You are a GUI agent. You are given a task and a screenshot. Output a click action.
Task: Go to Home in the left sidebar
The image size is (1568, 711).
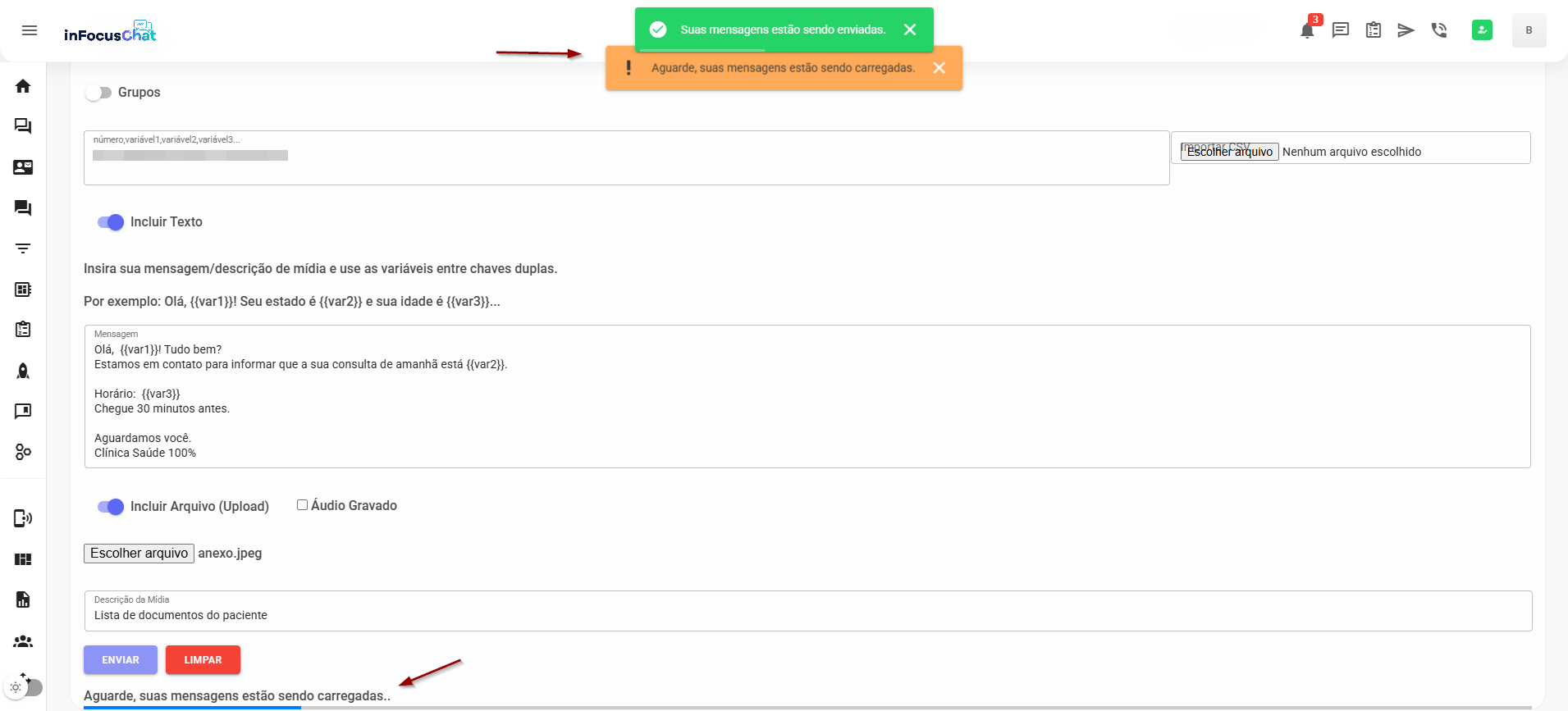(23, 86)
